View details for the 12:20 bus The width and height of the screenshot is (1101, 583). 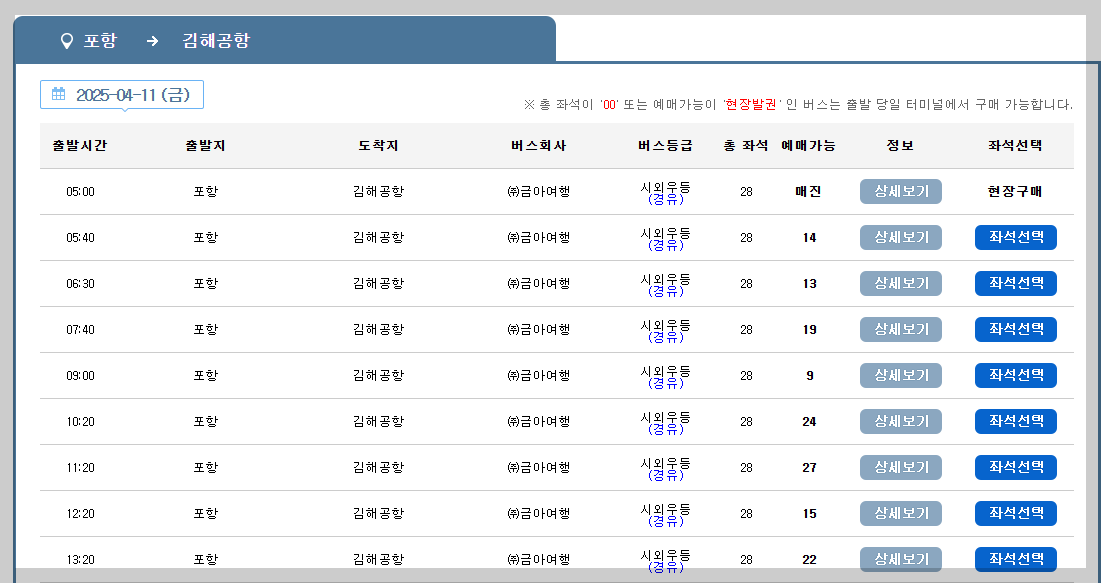click(x=899, y=513)
